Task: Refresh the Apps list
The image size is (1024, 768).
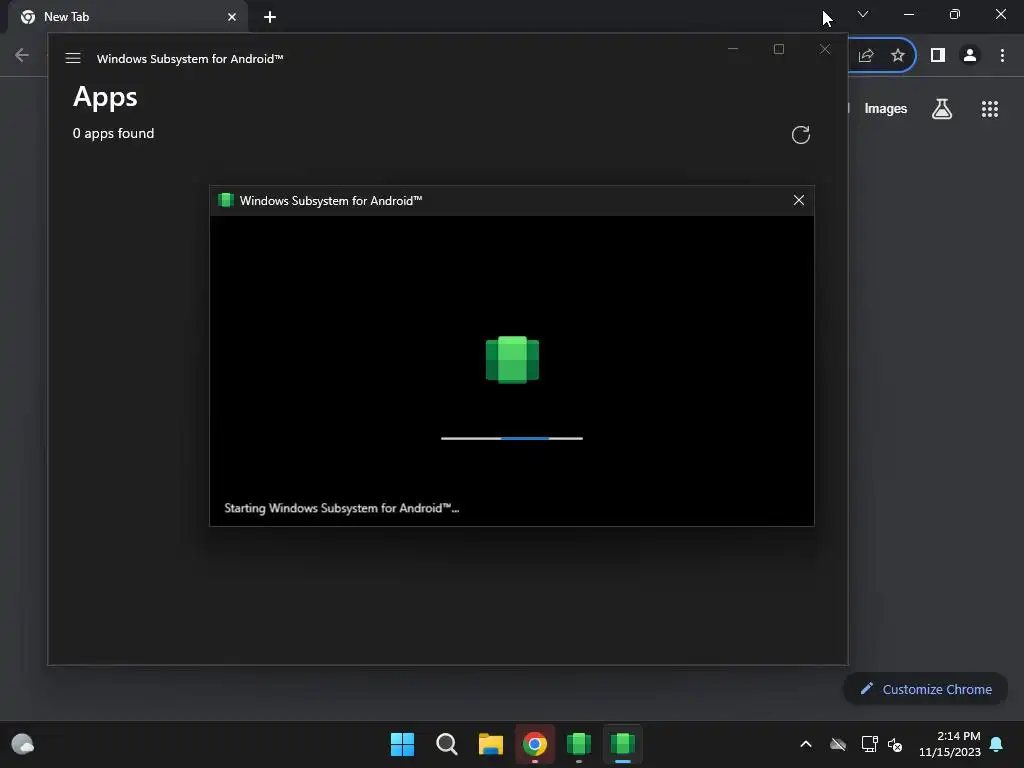Action: 801,135
